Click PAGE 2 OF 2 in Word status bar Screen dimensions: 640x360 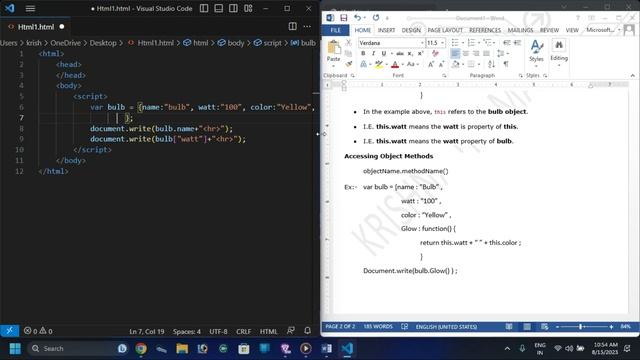coord(340,327)
